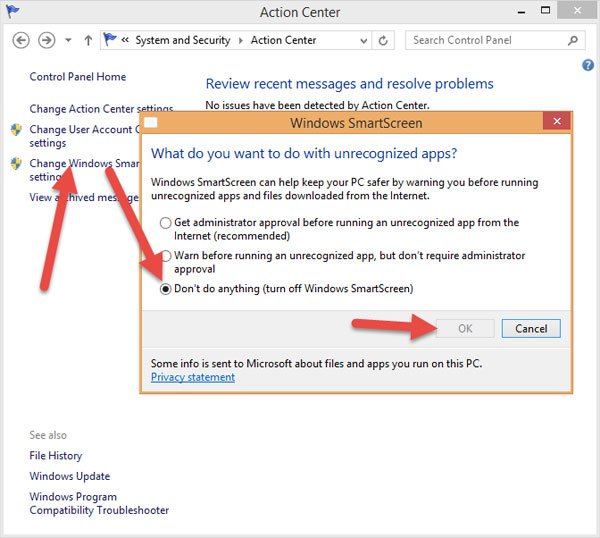
Task: Open View archived messages
Action: [84, 197]
